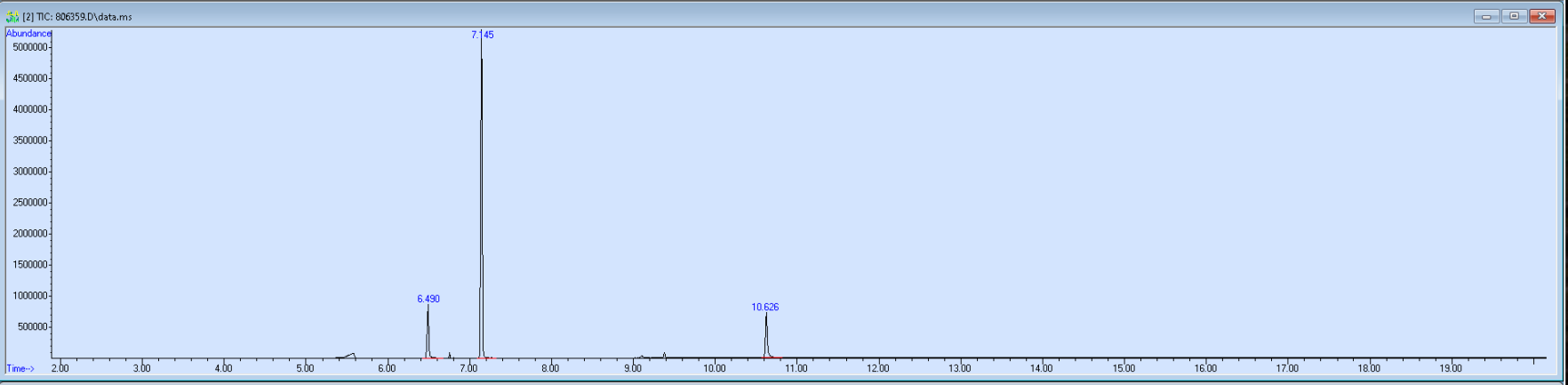
Task: Click the 500000 abundance tick value
Action: [32, 327]
